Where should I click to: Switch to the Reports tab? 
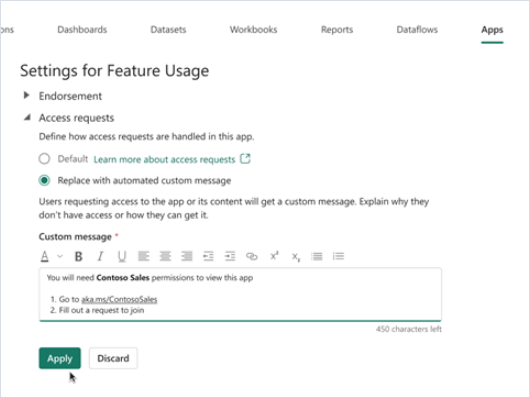click(337, 30)
